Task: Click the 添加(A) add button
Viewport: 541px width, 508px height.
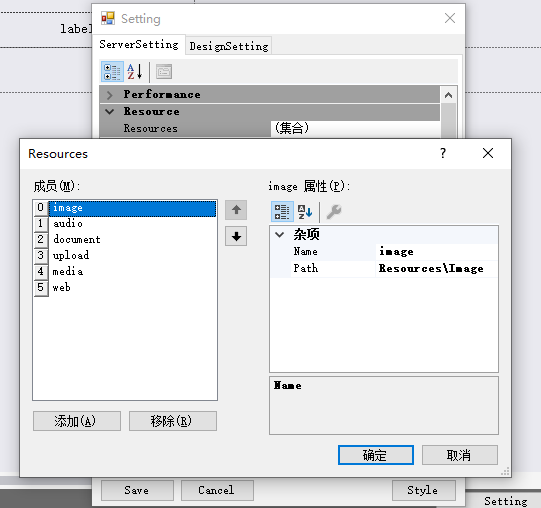Action: point(77,421)
